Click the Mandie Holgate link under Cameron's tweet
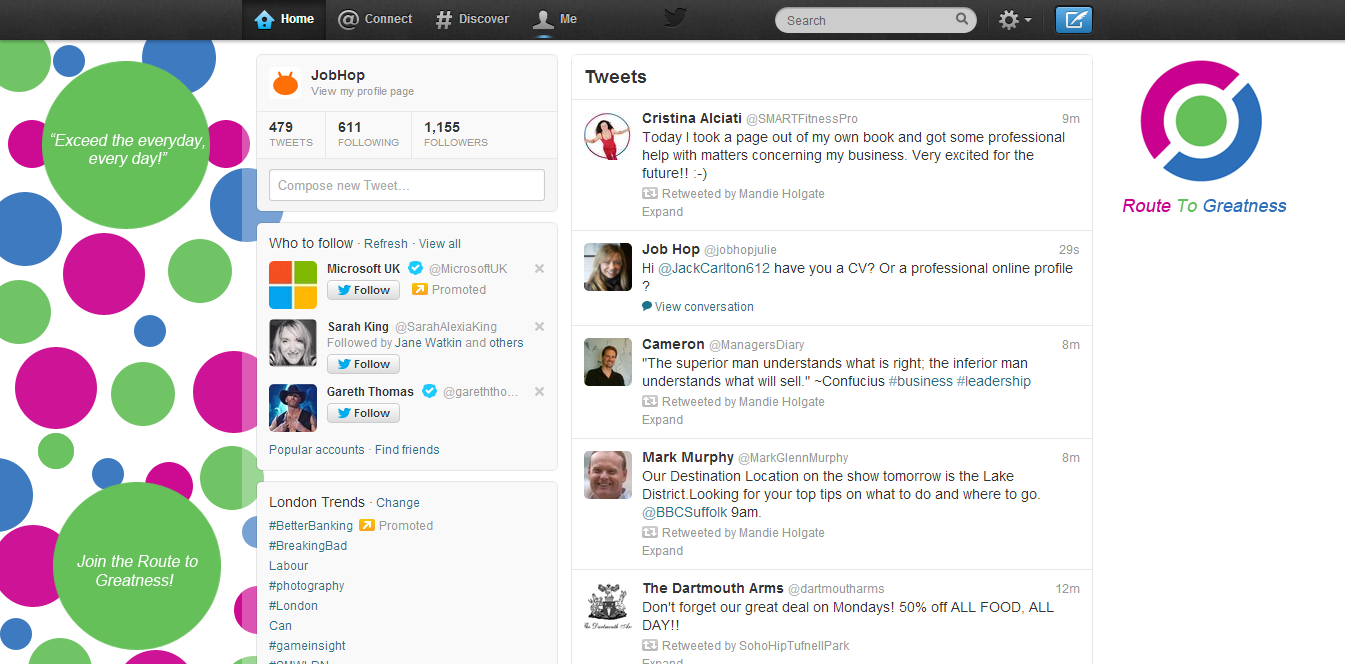This screenshot has height=664, width=1345. click(782, 402)
